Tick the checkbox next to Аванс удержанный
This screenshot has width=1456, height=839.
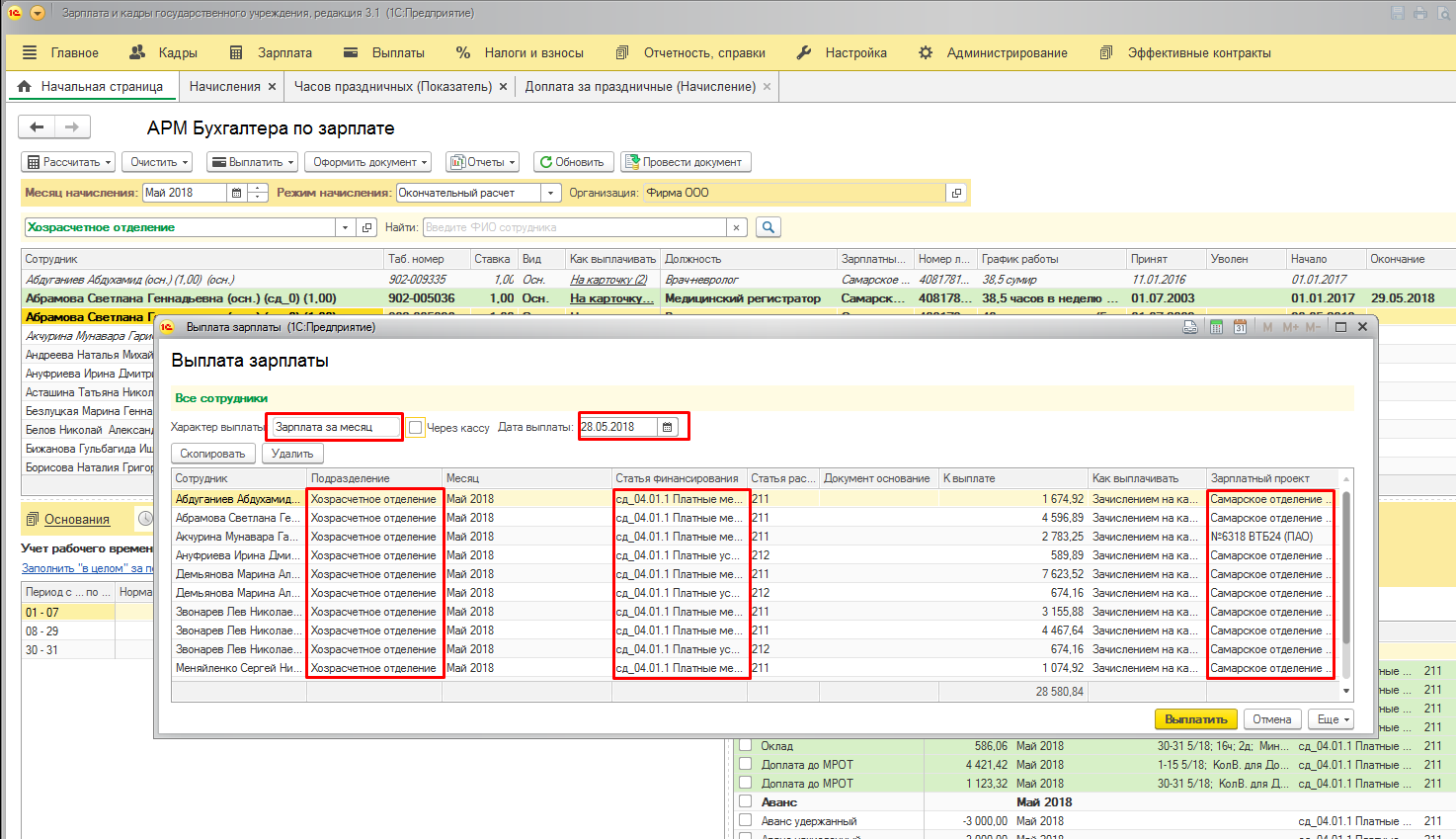point(746,820)
